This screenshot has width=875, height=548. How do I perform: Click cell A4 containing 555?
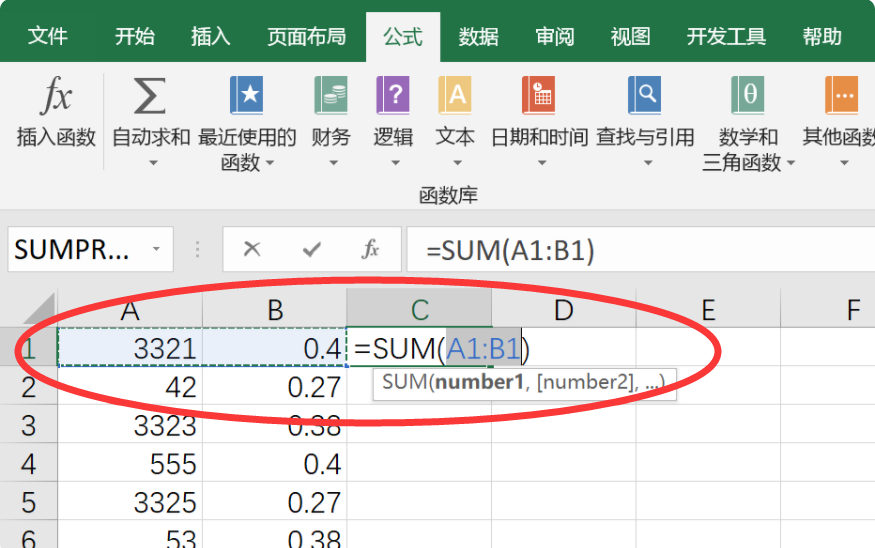click(x=130, y=463)
